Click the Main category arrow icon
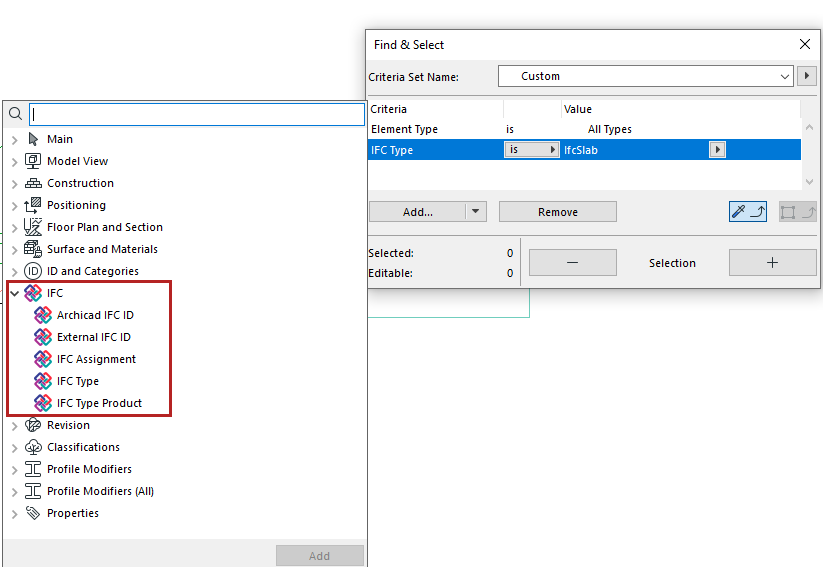The height and width of the screenshot is (567, 823). point(33,139)
